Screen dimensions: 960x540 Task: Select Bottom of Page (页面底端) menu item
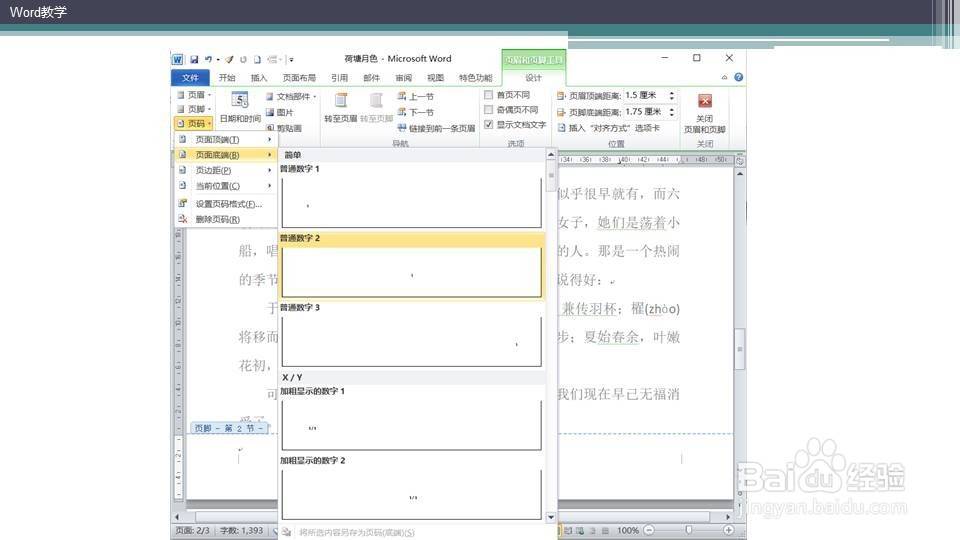point(225,155)
